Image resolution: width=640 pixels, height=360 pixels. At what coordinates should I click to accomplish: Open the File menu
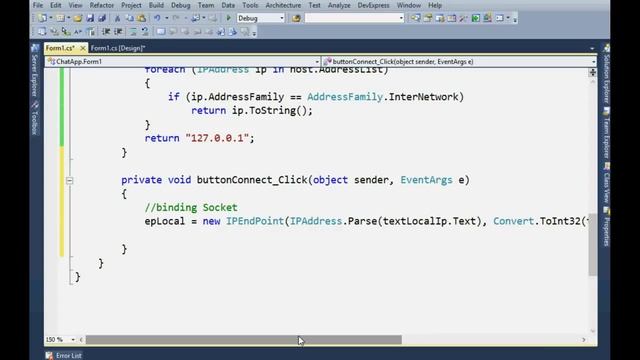pos(38,5)
